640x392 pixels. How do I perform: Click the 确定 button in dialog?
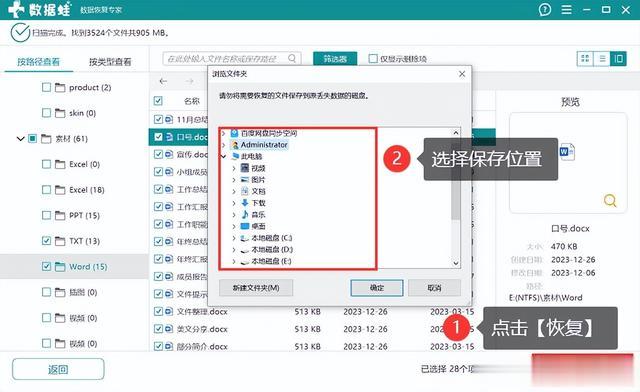click(x=377, y=287)
